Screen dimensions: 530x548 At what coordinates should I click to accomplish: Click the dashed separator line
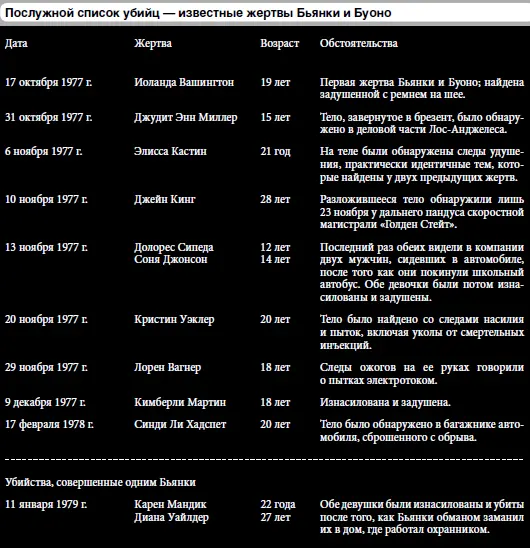pyautogui.click(x=264, y=459)
